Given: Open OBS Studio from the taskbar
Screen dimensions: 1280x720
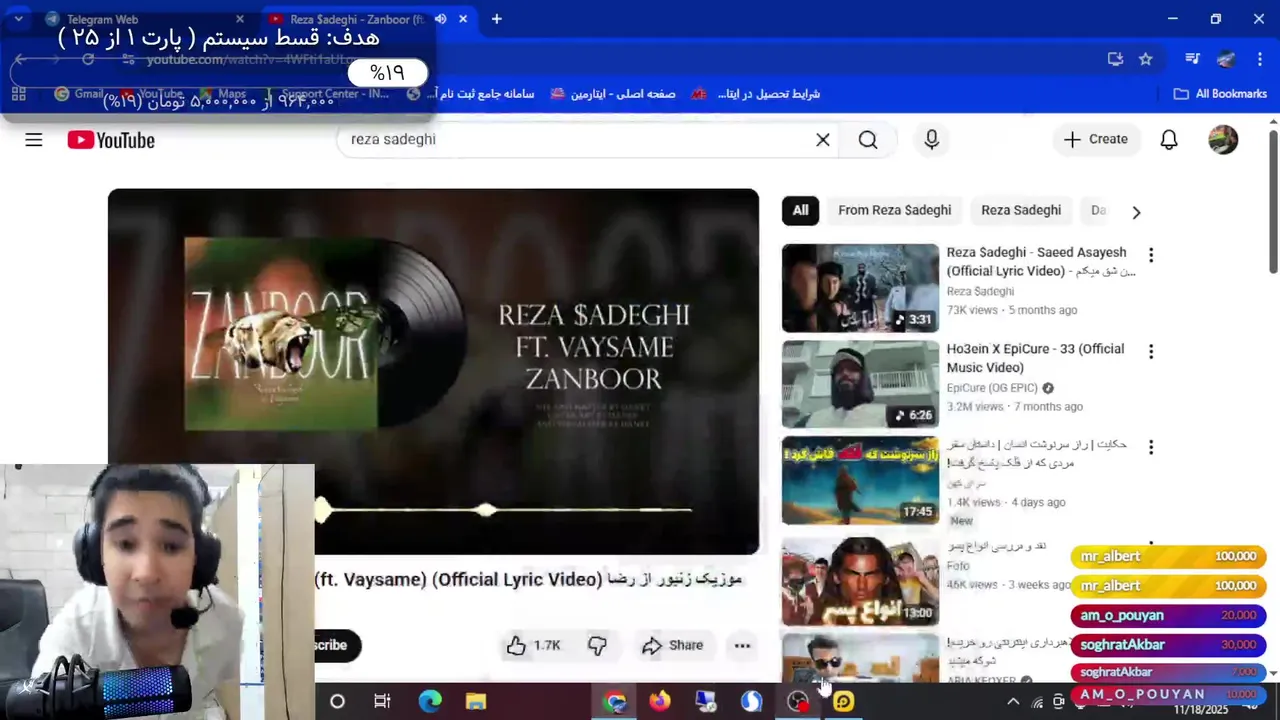Looking at the screenshot, I should [x=798, y=702].
